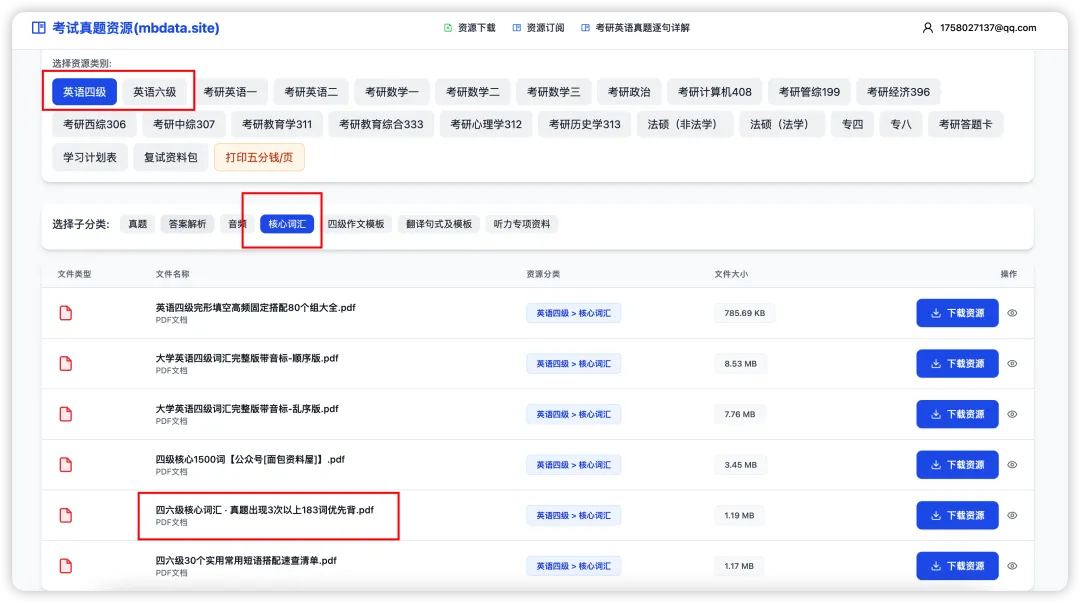Click the site logo icon top-left
The height and width of the screenshot is (603, 1080).
click(x=38, y=27)
